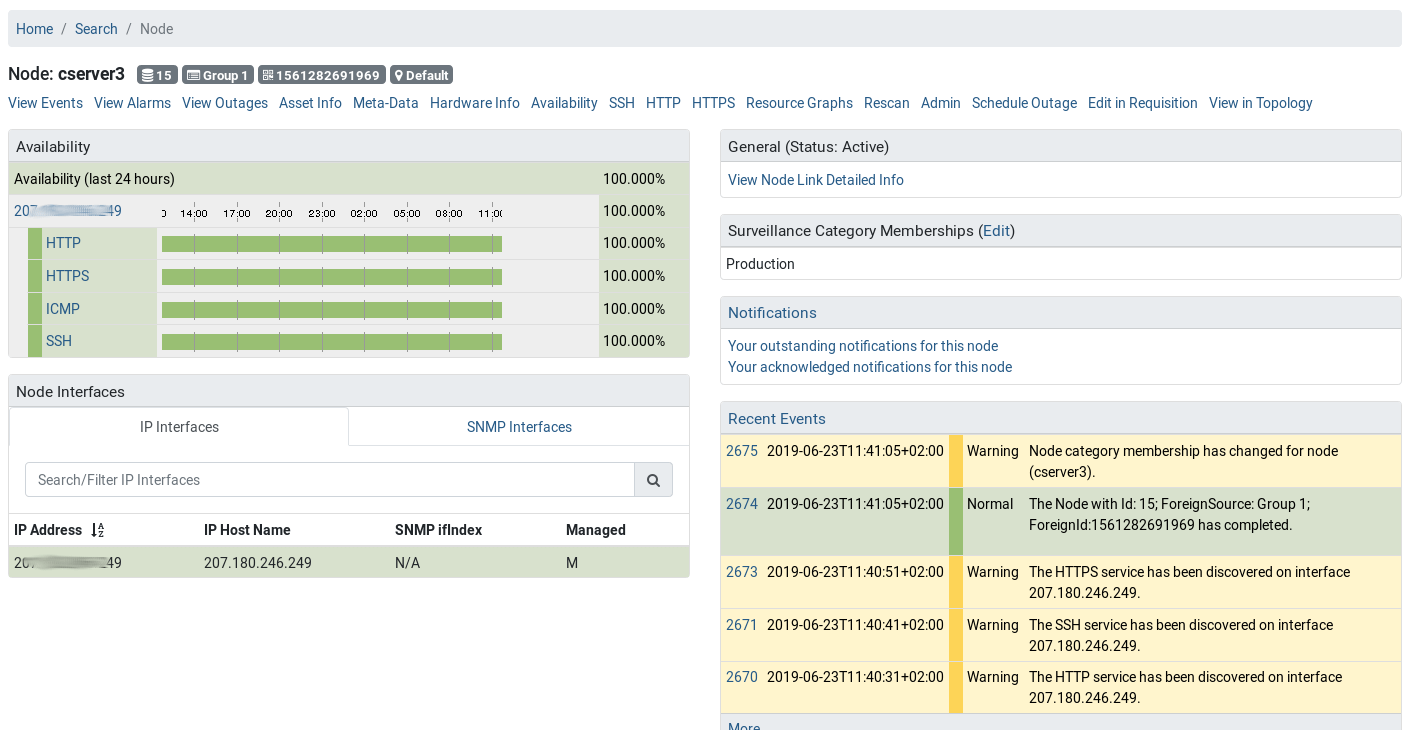
Task: Click Rescan in node actions
Action: (x=886, y=103)
